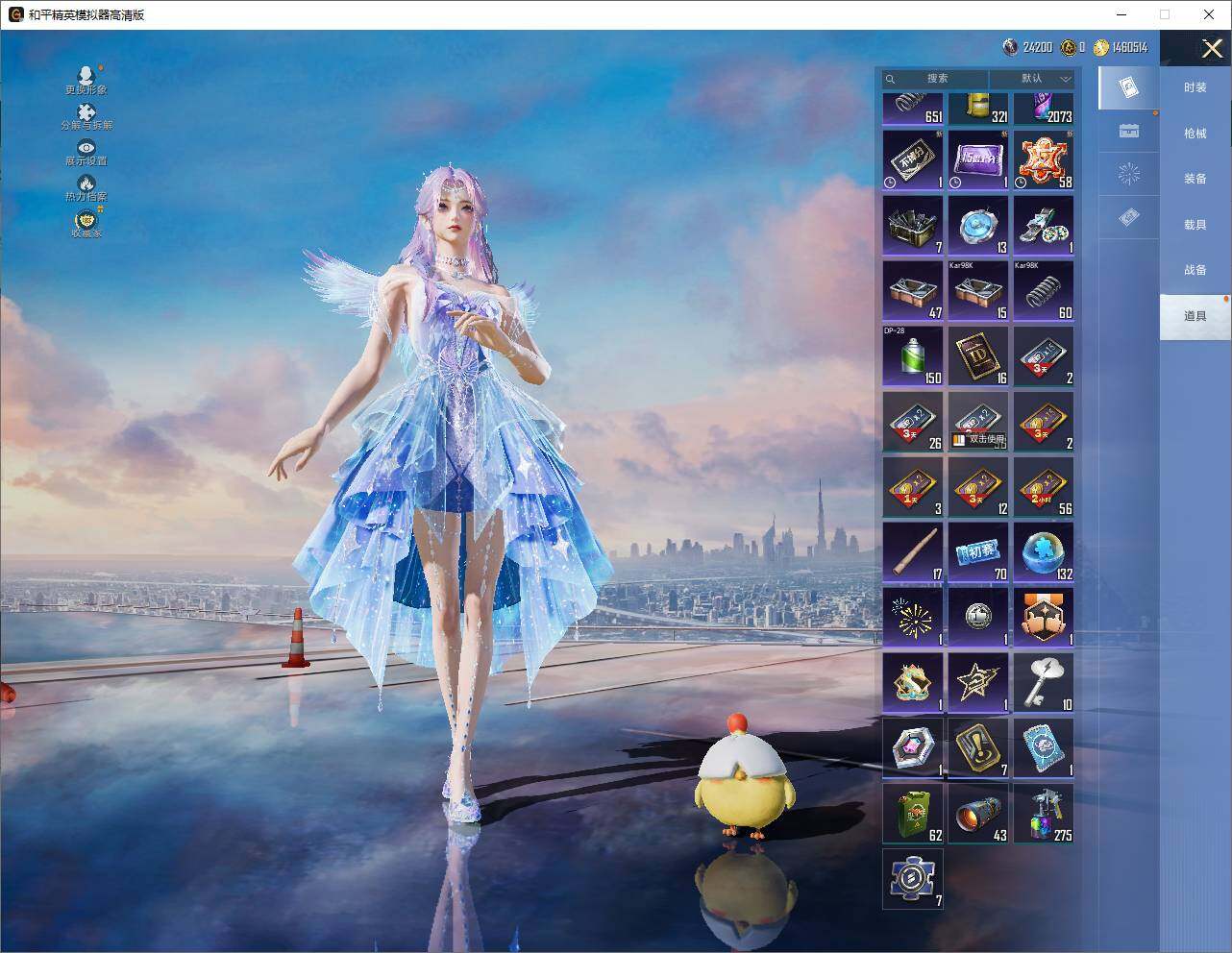The image size is (1232, 953).
Task: Switch to the 时装 tab
Action: 1195,87
